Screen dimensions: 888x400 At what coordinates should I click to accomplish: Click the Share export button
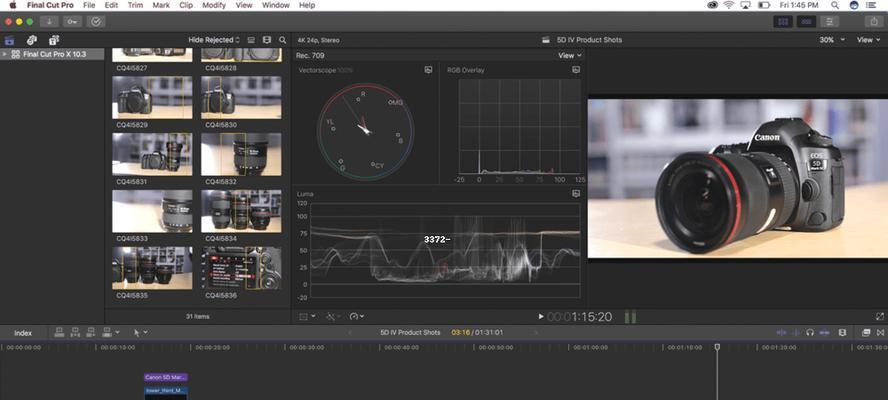(872, 22)
